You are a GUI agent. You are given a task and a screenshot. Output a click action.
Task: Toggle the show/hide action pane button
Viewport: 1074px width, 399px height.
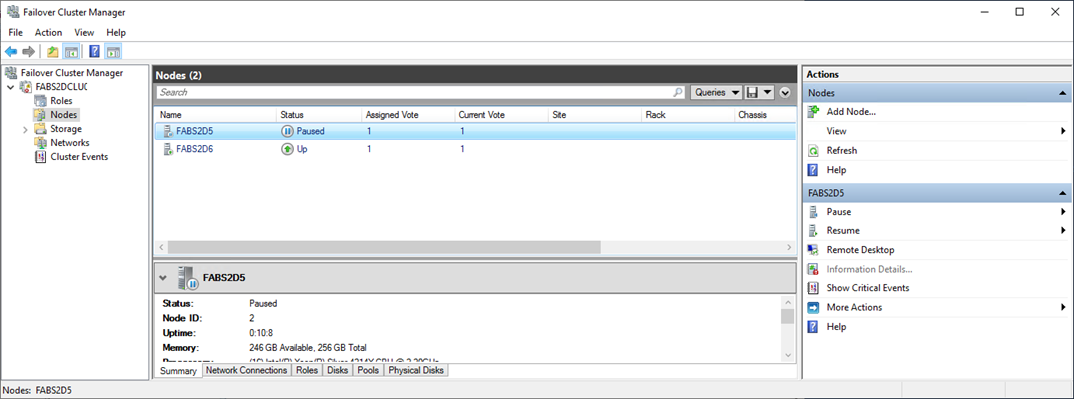(x=114, y=51)
